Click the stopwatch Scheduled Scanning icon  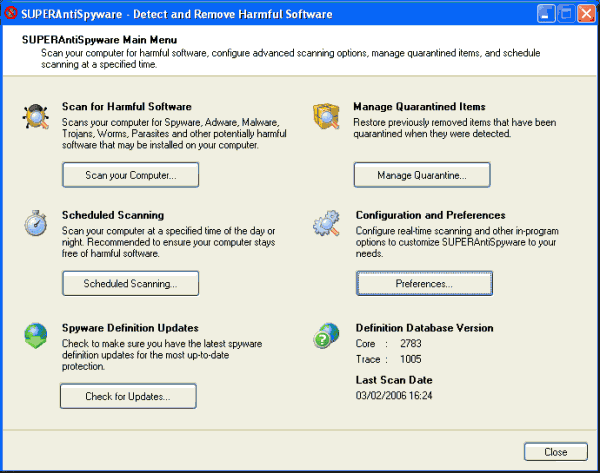36,223
